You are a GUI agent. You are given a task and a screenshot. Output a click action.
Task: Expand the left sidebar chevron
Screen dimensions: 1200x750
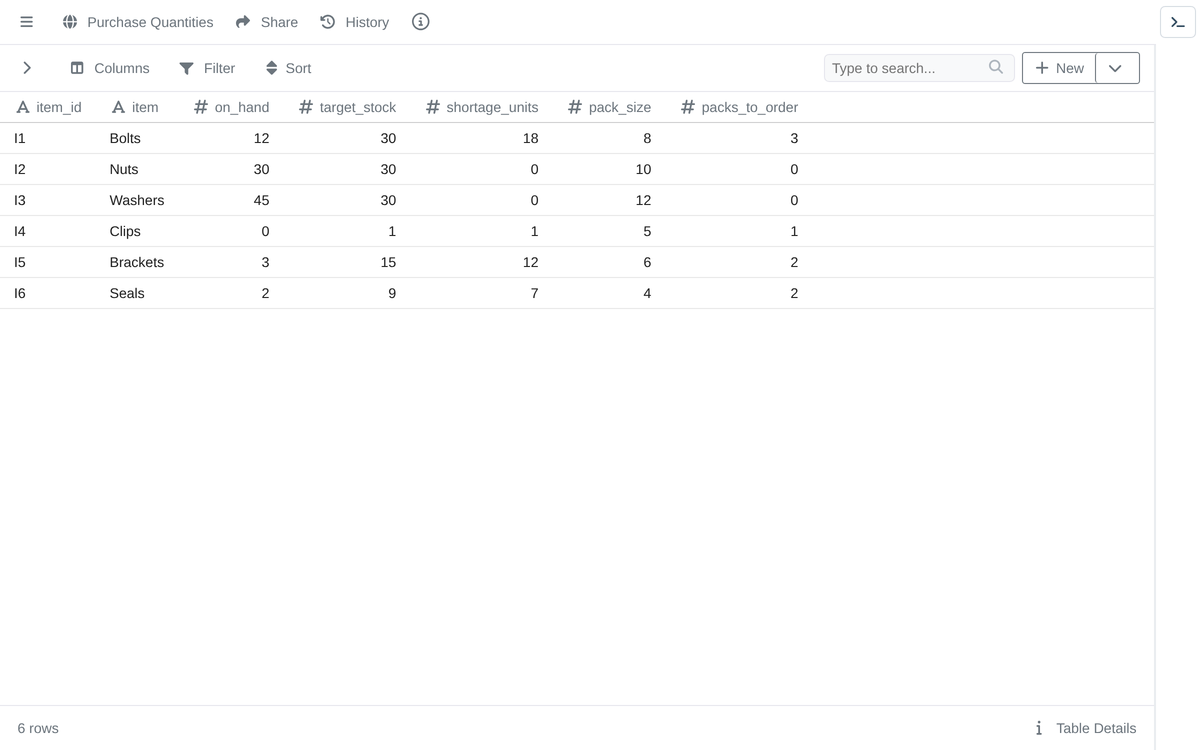click(27, 68)
